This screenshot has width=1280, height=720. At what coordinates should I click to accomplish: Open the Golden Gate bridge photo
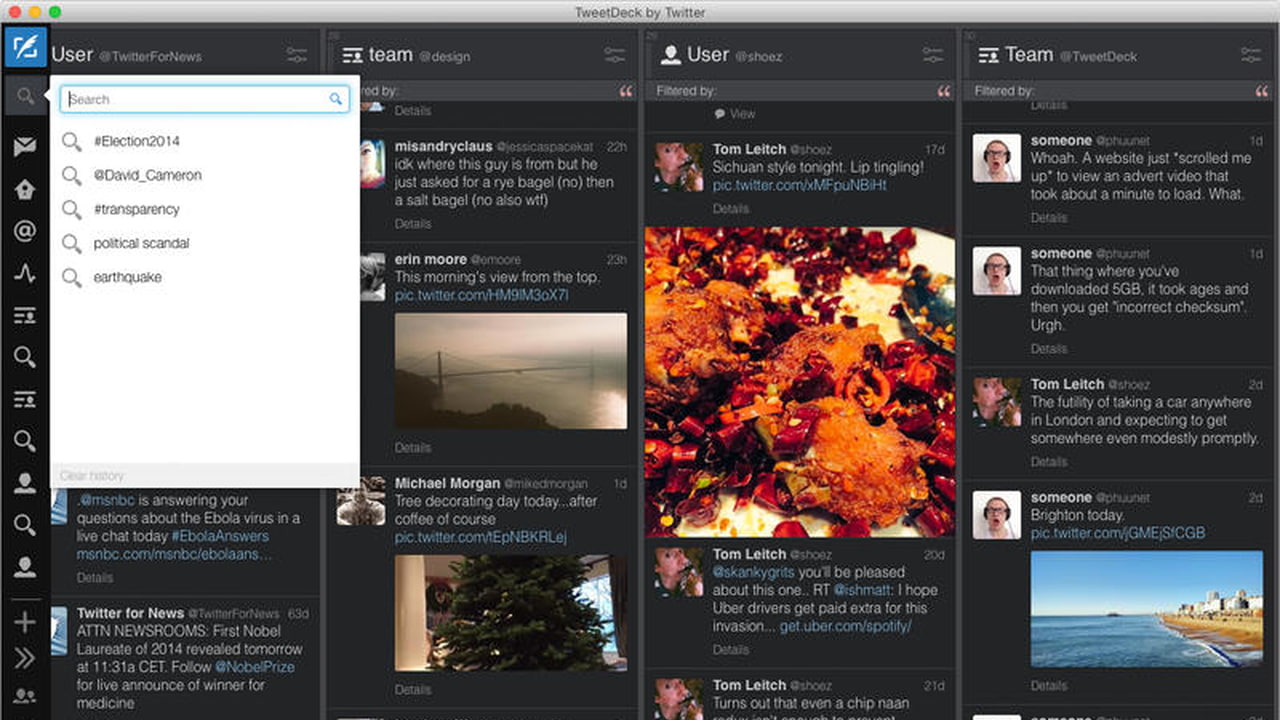511,371
